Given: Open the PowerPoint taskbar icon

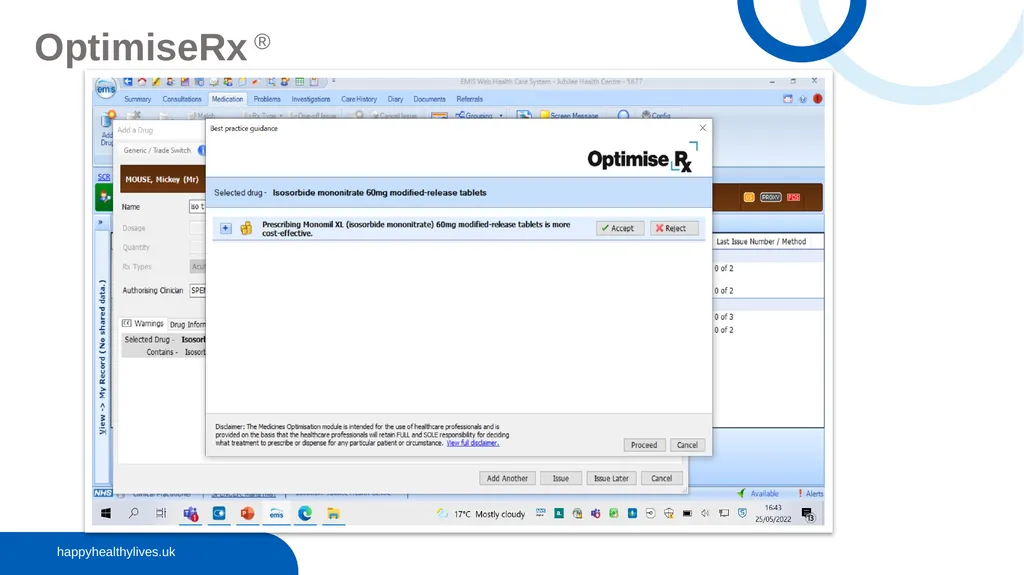Looking at the screenshot, I should pyautogui.click(x=247, y=514).
